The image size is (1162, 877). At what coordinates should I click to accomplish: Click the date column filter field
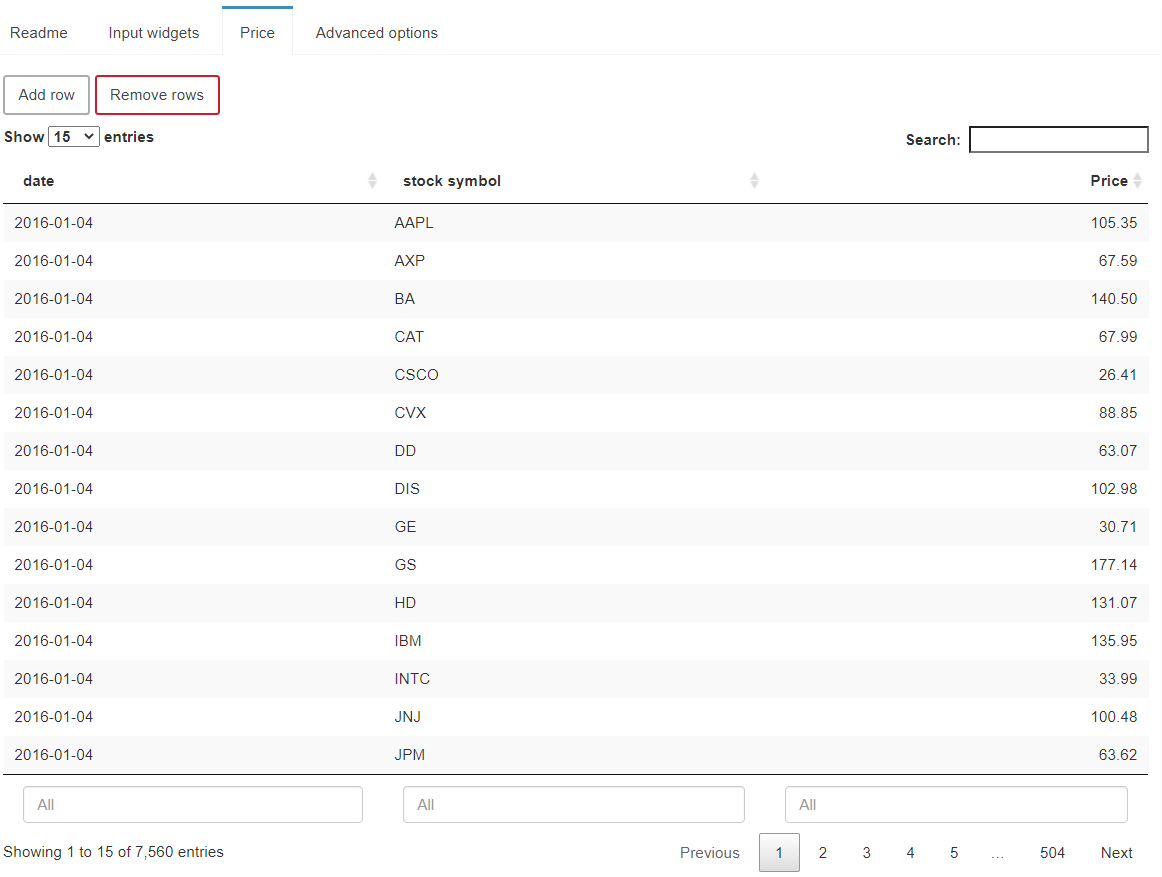pyautogui.click(x=192, y=804)
